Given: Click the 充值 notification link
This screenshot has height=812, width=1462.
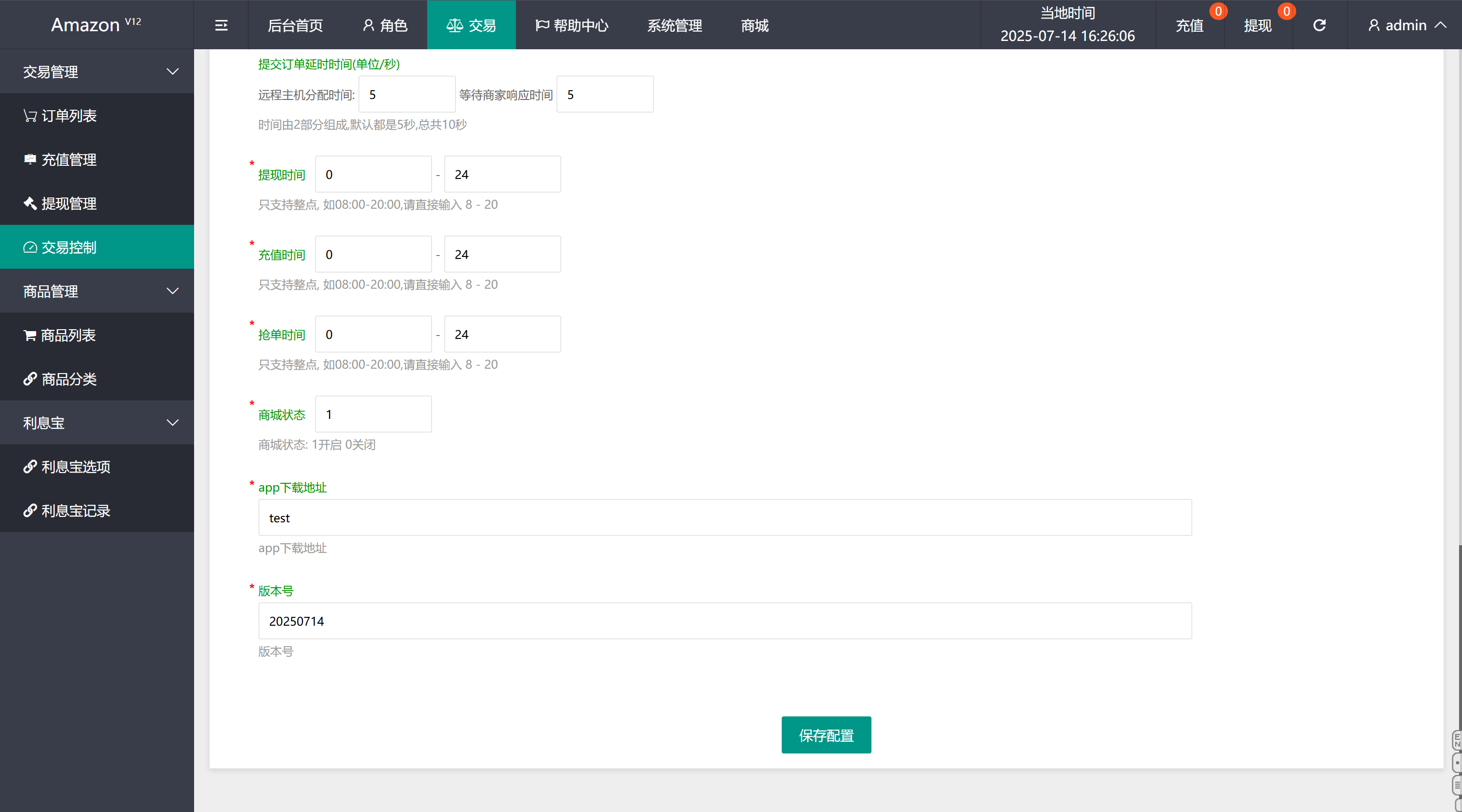Looking at the screenshot, I should point(1189,25).
